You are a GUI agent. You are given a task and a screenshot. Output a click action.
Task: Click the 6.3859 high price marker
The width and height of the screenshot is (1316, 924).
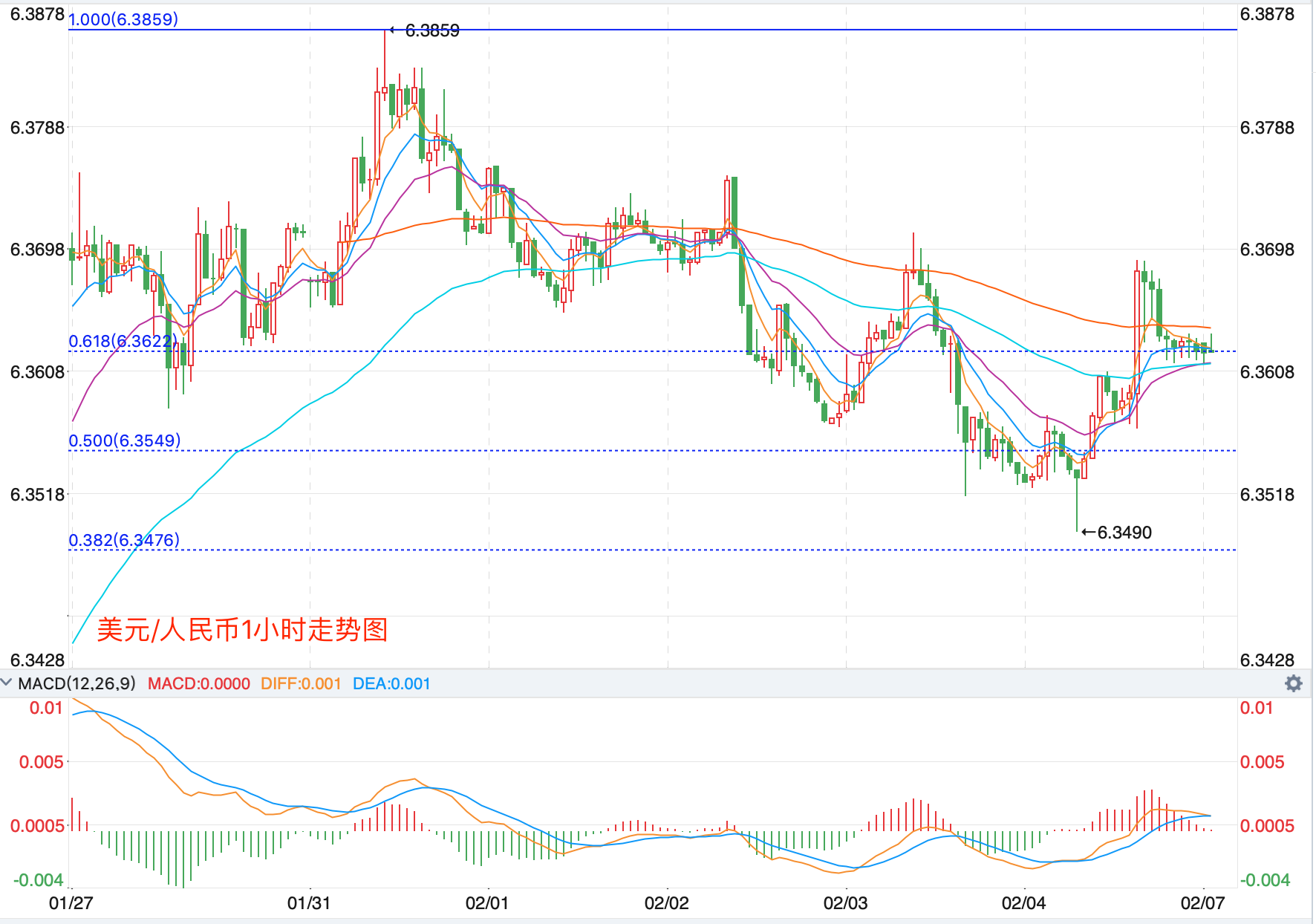pos(431,30)
